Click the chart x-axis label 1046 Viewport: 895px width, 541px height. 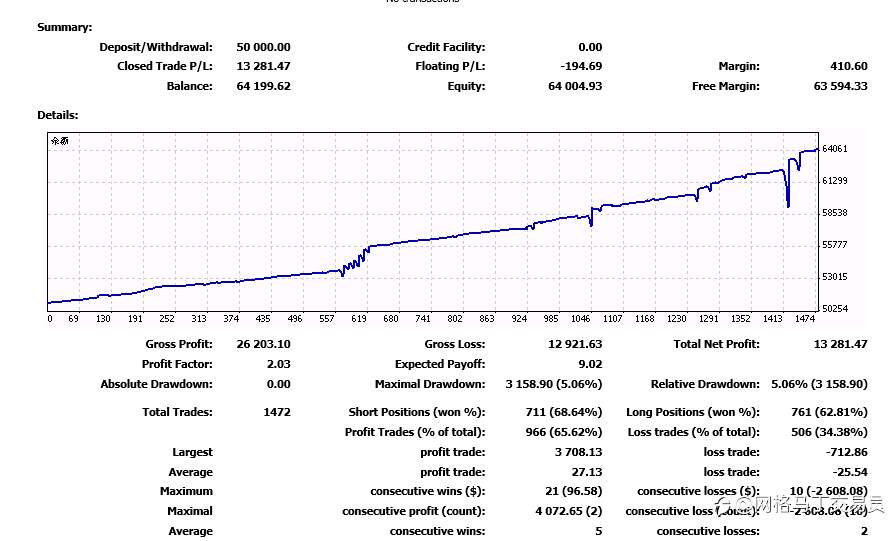[x=580, y=318]
